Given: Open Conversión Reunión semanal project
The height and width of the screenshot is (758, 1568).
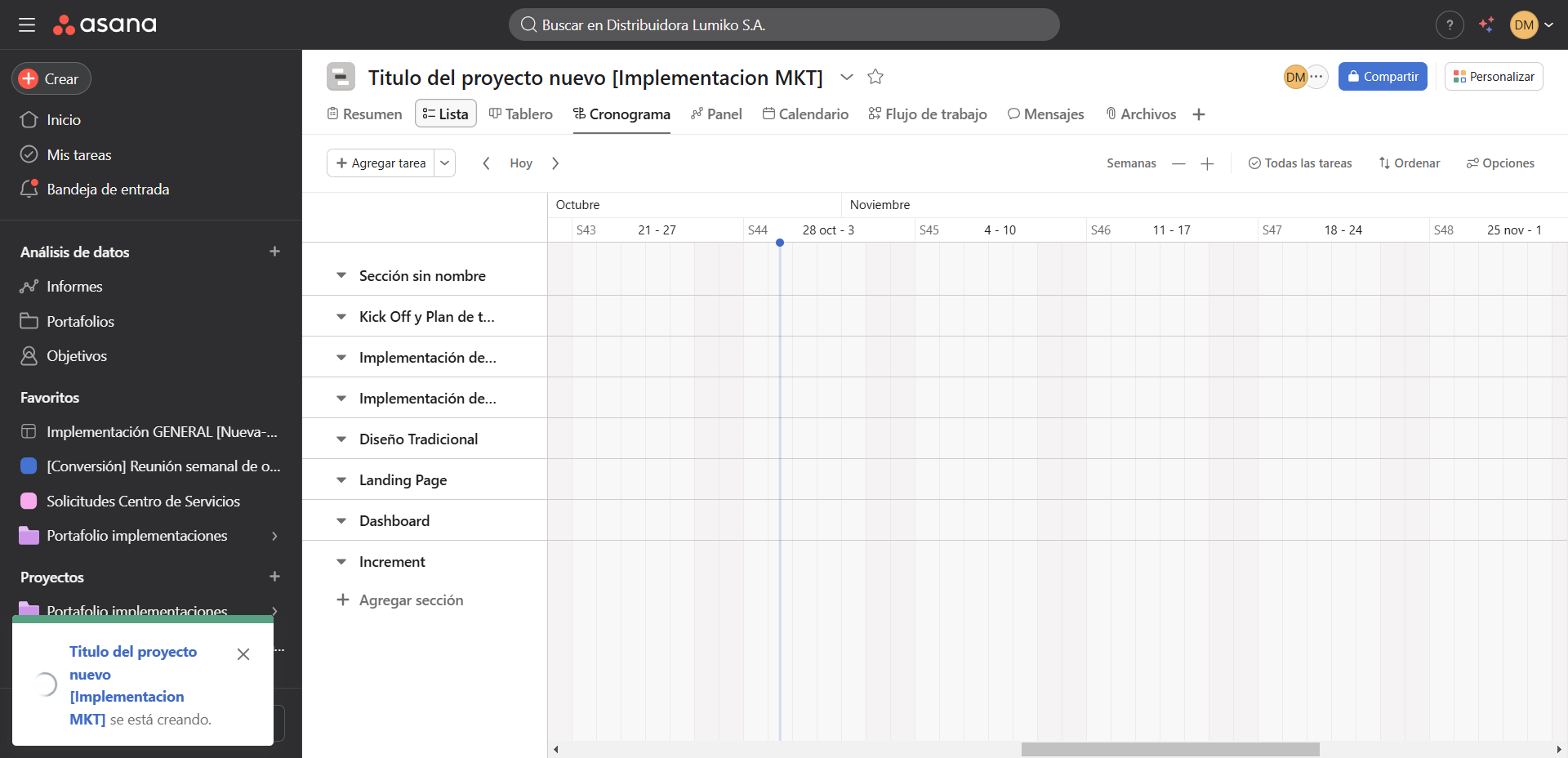Looking at the screenshot, I should [x=151, y=466].
